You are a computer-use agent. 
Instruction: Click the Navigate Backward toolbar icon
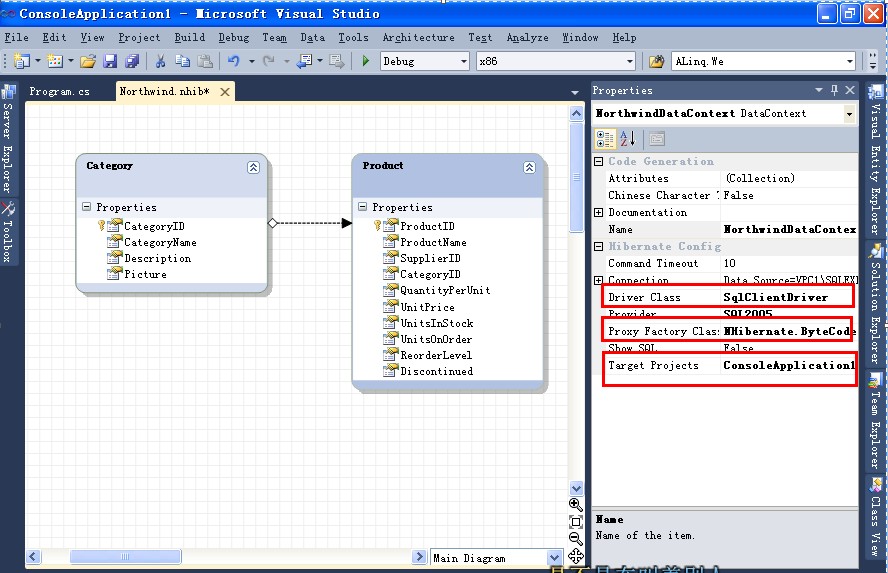click(x=305, y=61)
